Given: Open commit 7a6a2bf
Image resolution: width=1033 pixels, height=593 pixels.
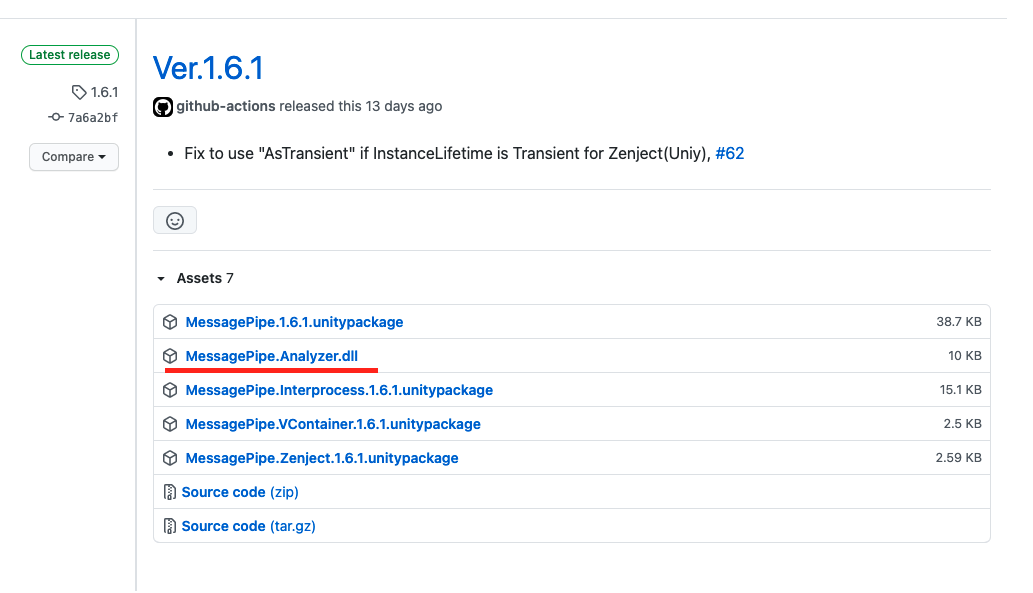Looking at the screenshot, I should (93, 118).
